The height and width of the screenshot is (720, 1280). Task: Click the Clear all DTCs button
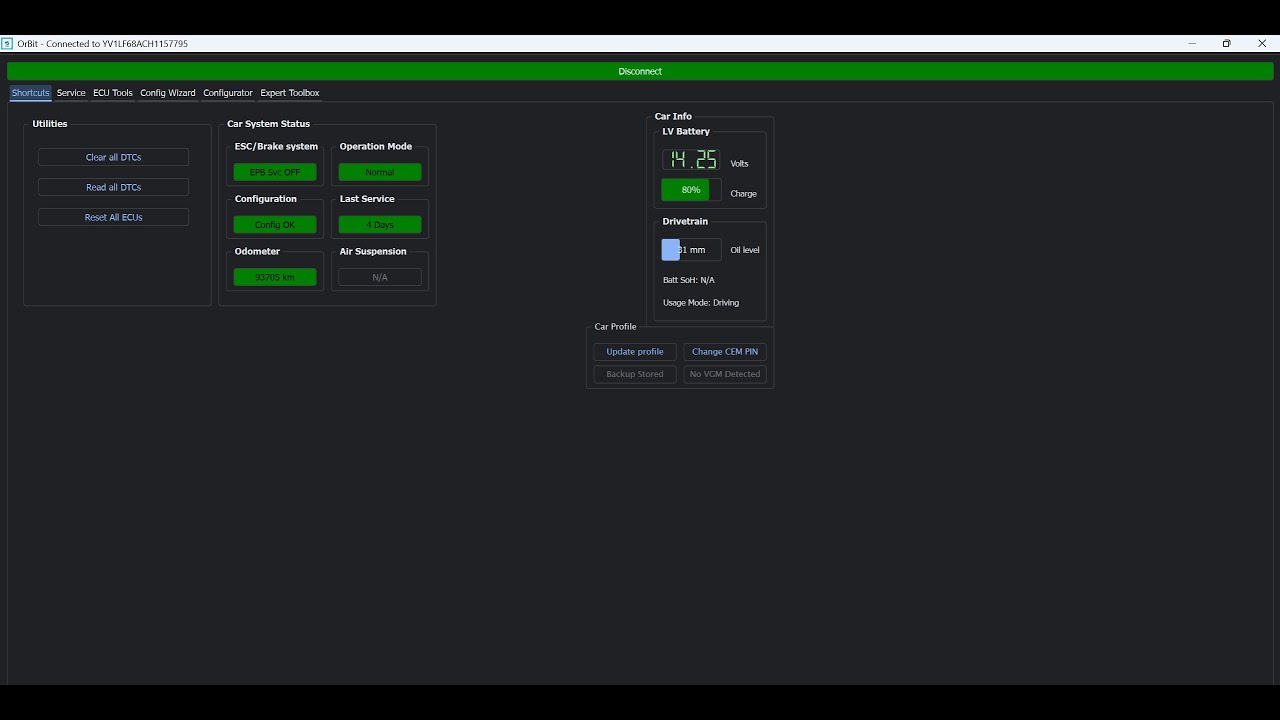(113, 157)
